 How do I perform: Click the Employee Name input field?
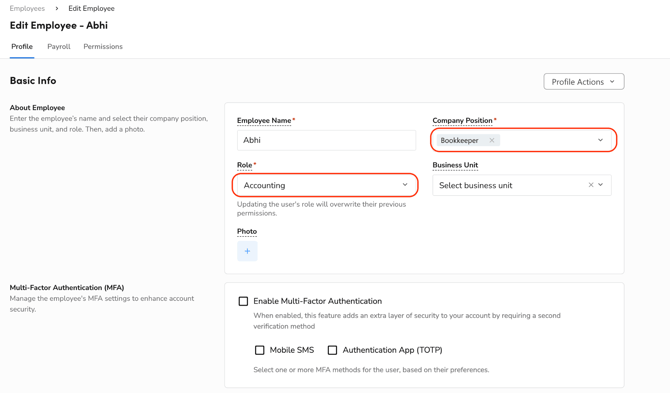pos(326,140)
